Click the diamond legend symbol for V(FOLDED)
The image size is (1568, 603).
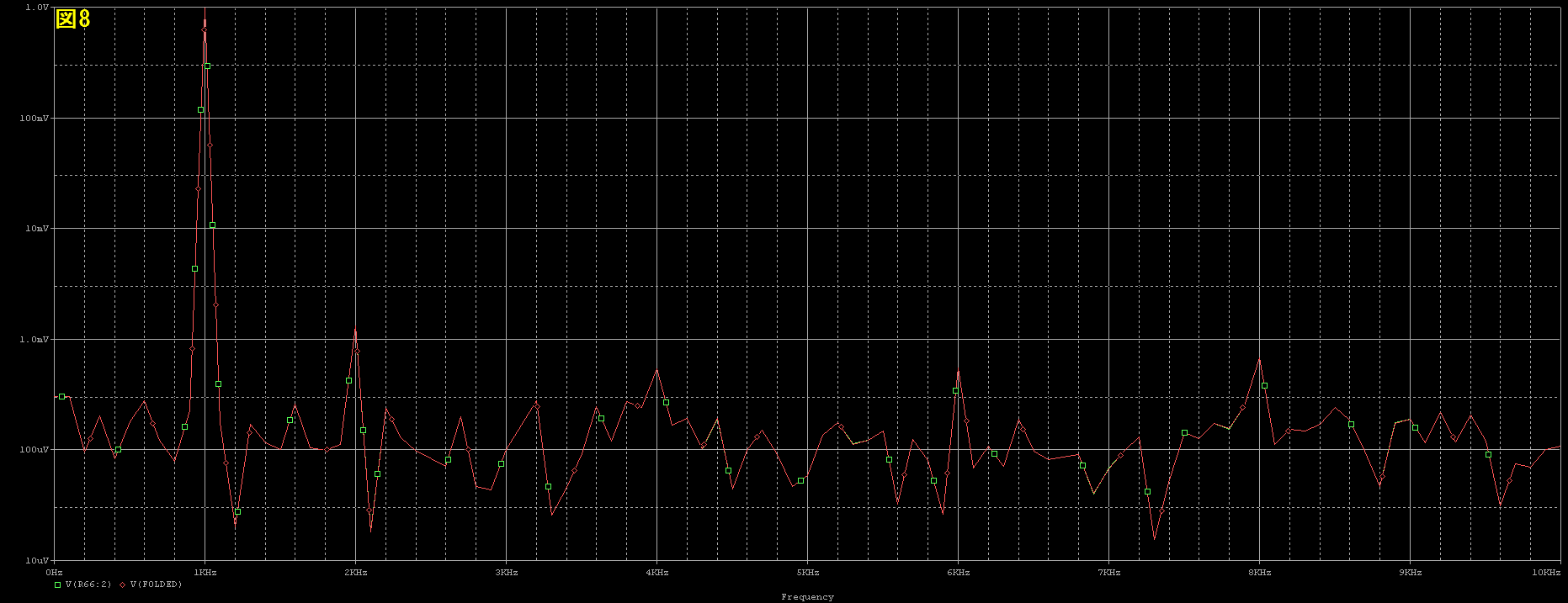[x=122, y=584]
